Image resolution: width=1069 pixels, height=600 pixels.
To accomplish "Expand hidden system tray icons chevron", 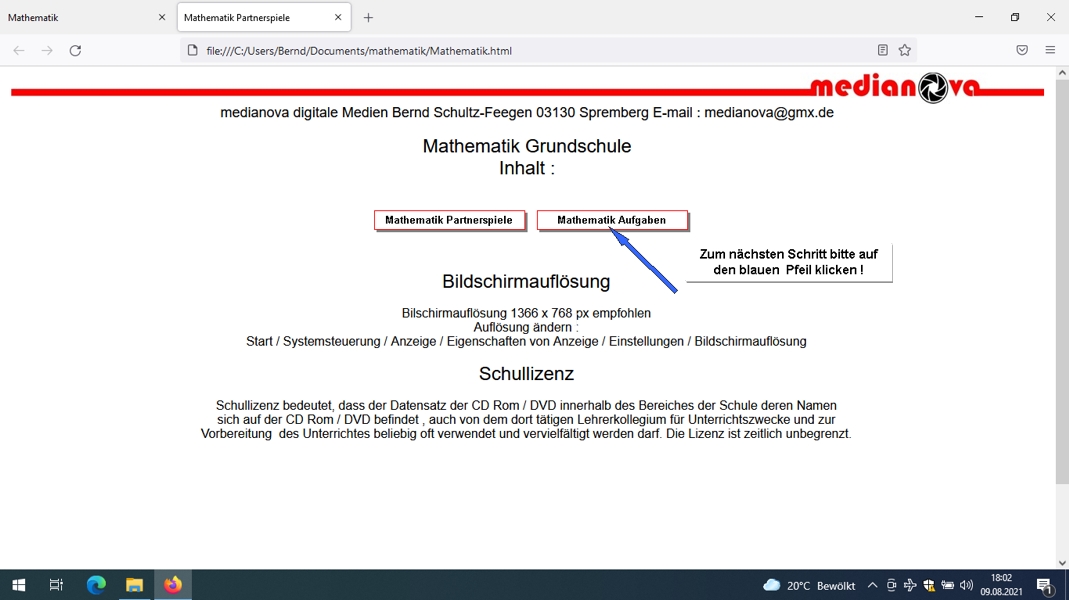I will pos(872,585).
